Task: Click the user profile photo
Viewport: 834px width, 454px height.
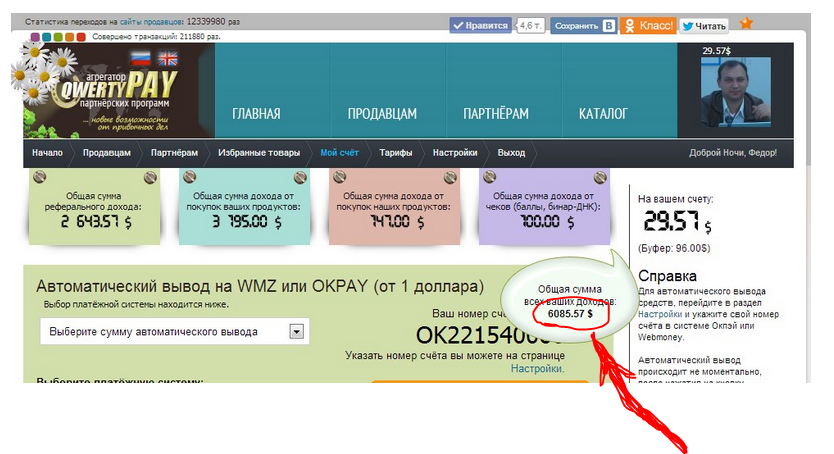Action: click(x=736, y=91)
